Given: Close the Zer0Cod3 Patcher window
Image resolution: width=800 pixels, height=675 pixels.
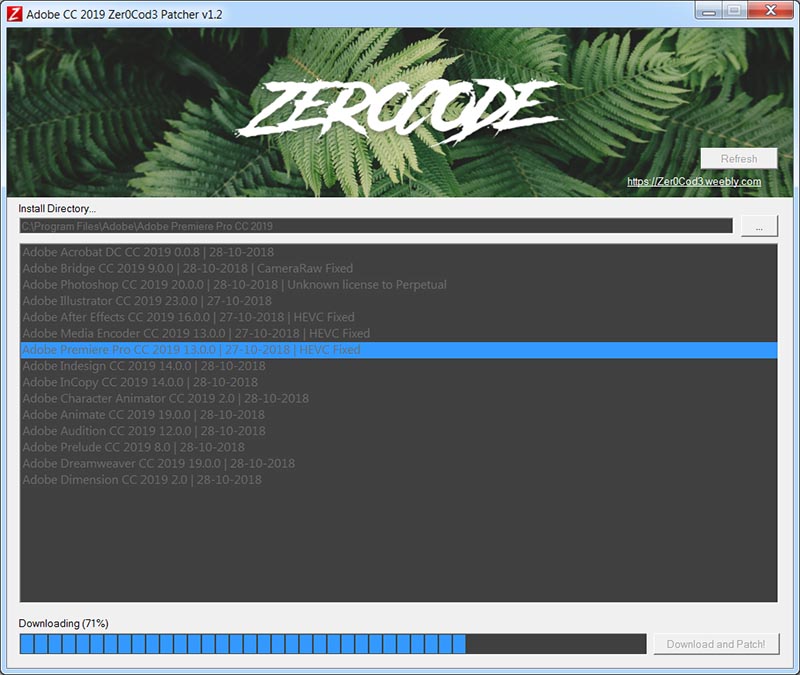Looking at the screenshot, I should (771, 11).
